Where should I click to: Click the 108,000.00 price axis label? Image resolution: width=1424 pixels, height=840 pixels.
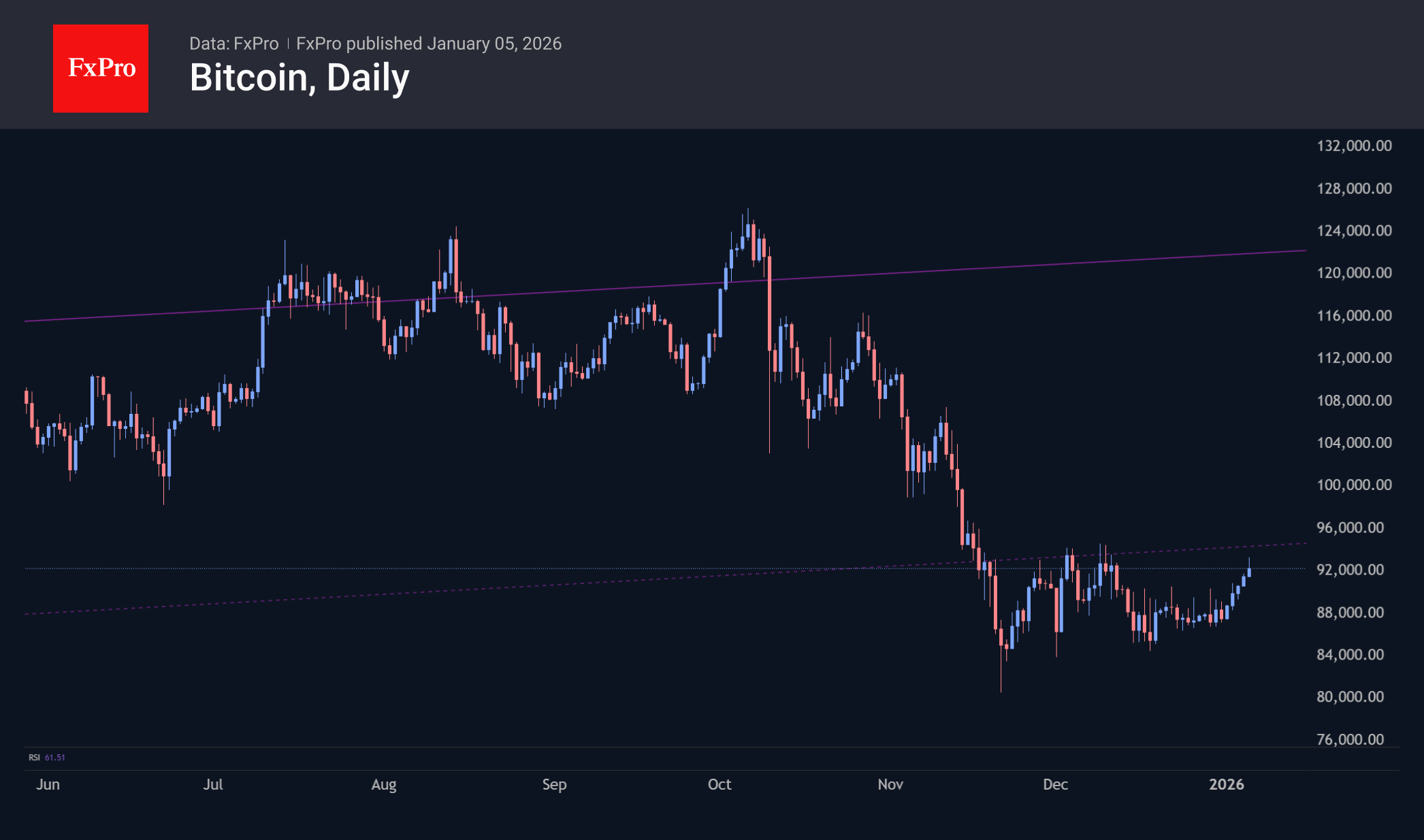pyautogui.click(x=1354, y=400)
